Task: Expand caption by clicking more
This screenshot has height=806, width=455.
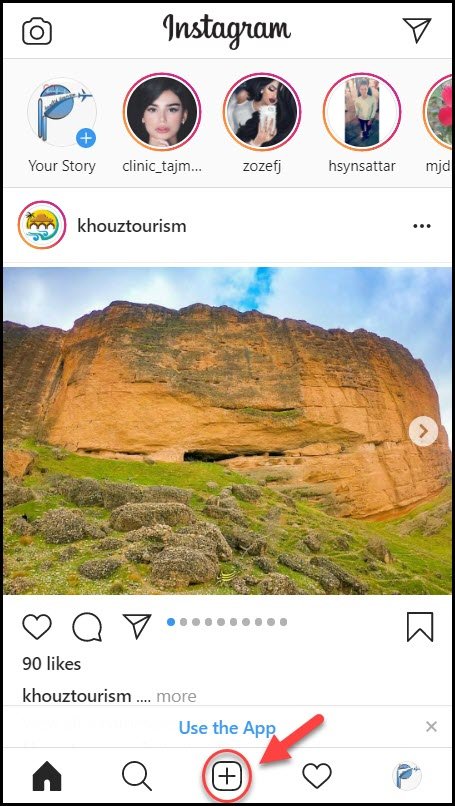Action: 176,697
